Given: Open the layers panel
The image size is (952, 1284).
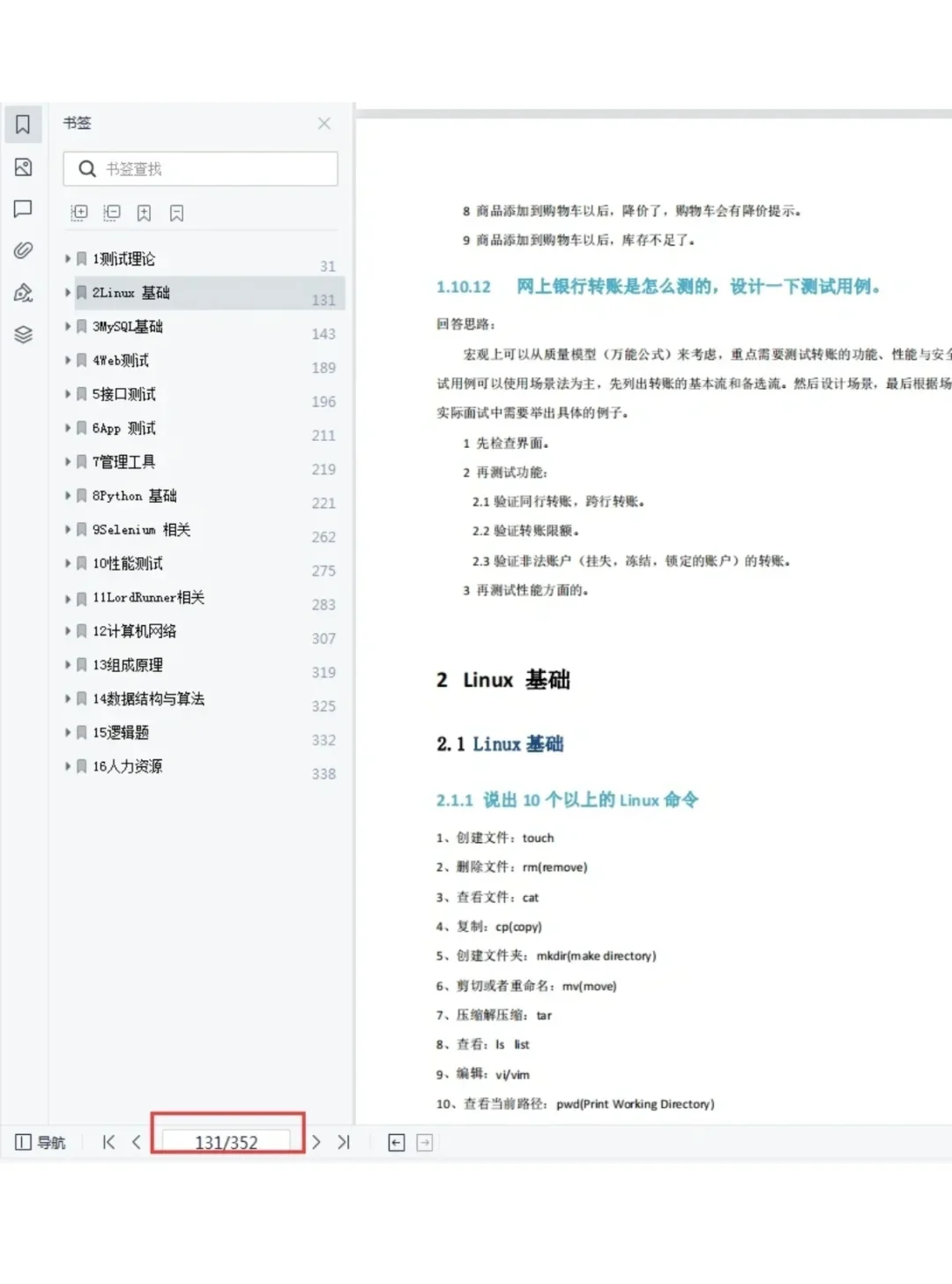Looking at the screenshot, I should click(23, 334).
